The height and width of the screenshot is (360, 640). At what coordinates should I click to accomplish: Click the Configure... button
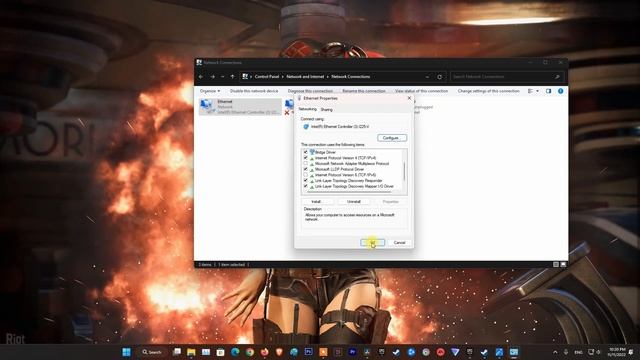coord(392,138)
